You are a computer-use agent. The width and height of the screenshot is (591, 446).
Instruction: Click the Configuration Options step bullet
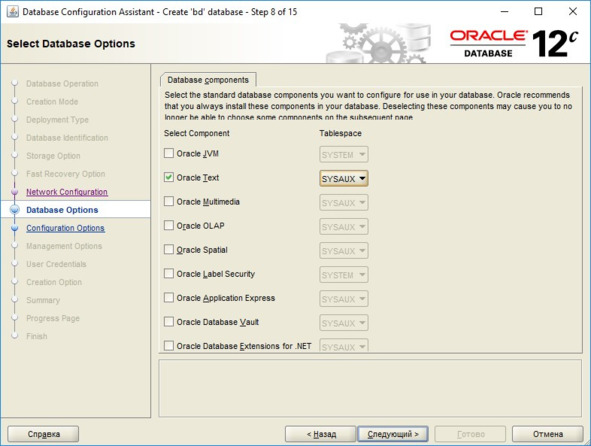[x=15, y=228]
